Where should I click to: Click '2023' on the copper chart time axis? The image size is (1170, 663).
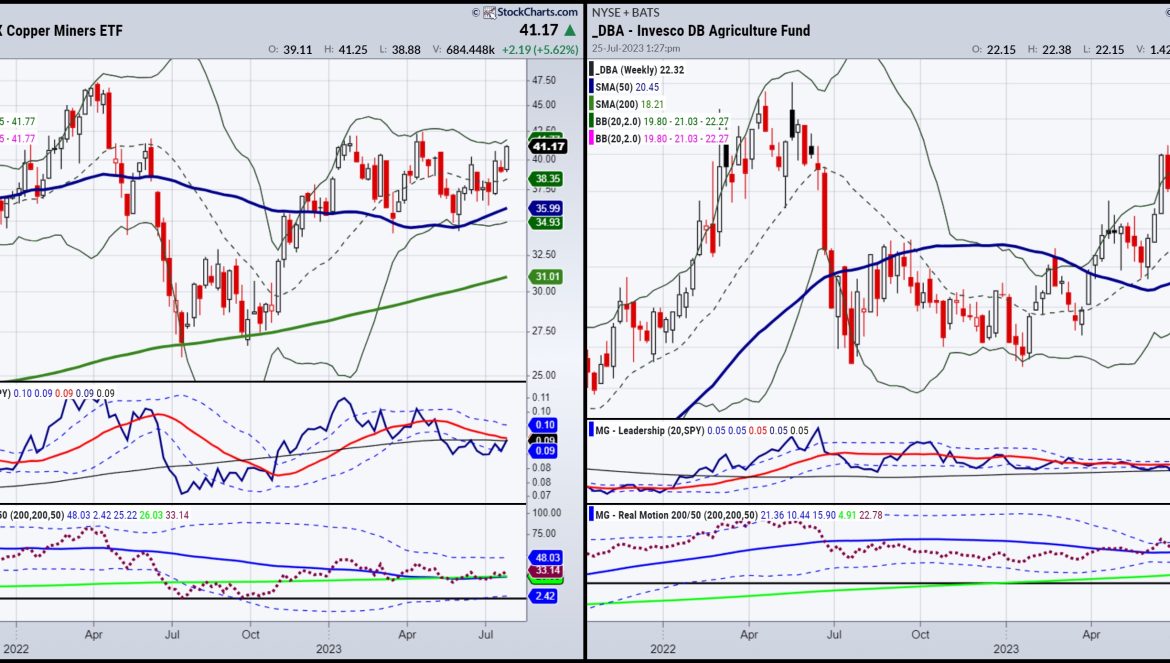pyautogui.click(x=328, y=649)
